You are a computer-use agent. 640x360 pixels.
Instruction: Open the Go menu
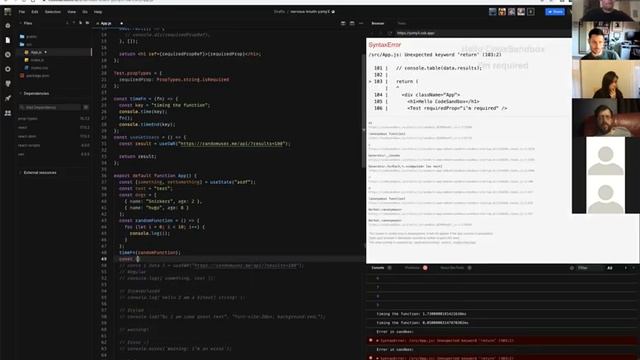pos(85,12)
